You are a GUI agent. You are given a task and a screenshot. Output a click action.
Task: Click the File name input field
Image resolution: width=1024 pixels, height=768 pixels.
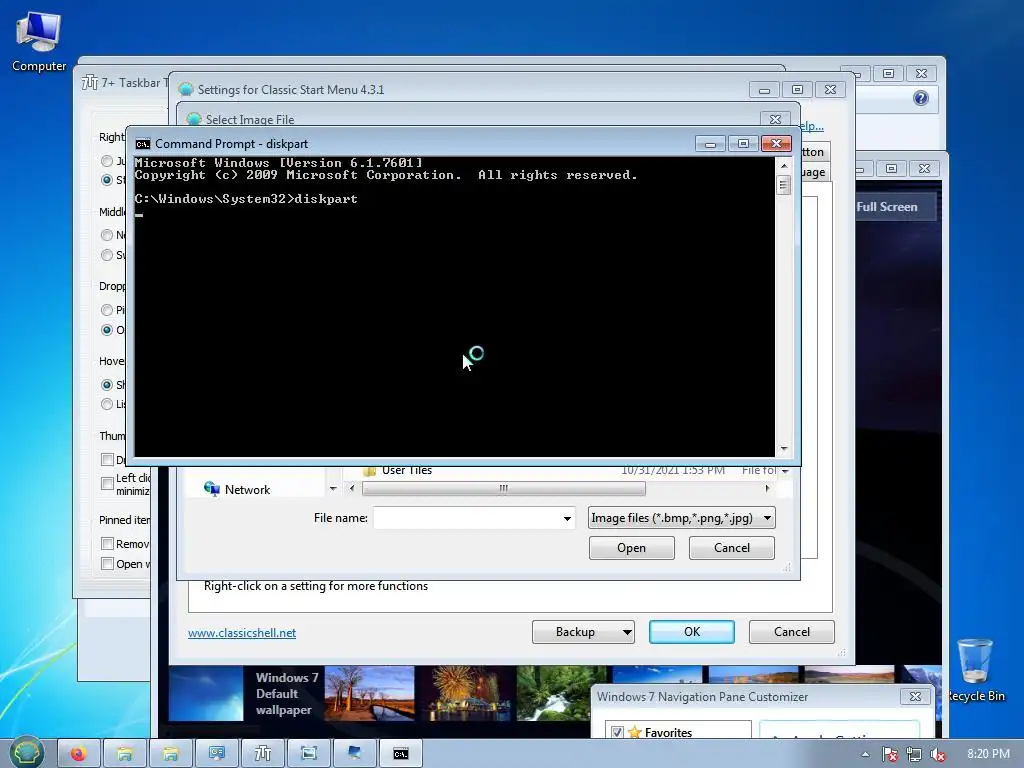[466, 519]
